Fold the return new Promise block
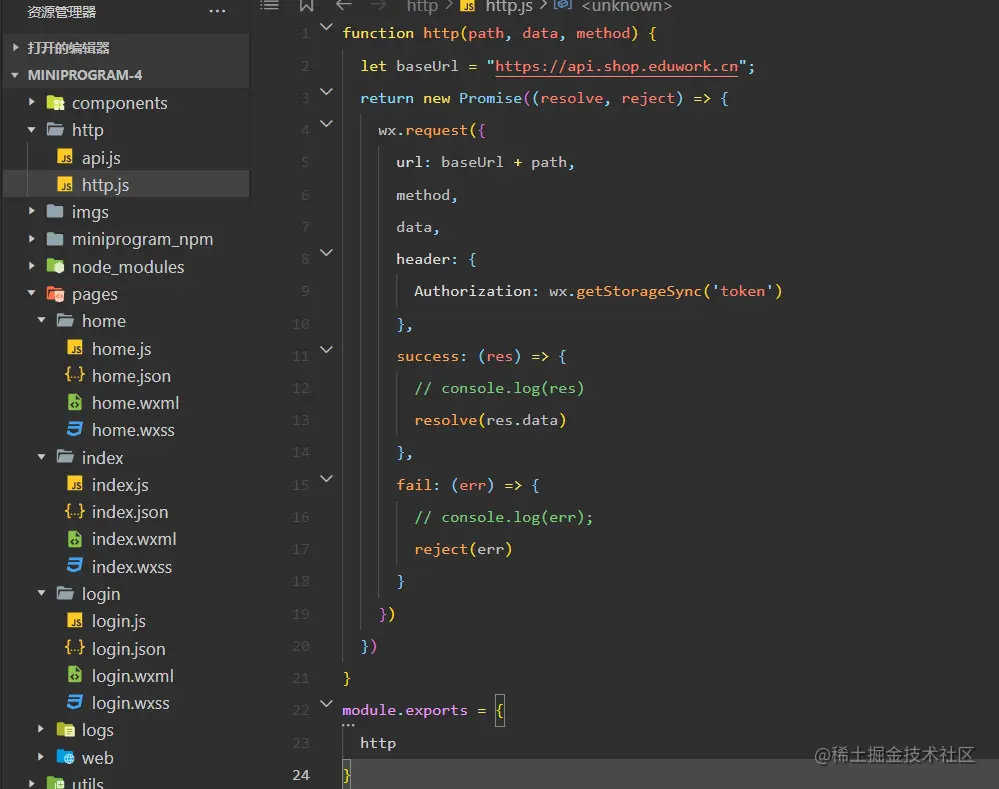 click(326, 92)
